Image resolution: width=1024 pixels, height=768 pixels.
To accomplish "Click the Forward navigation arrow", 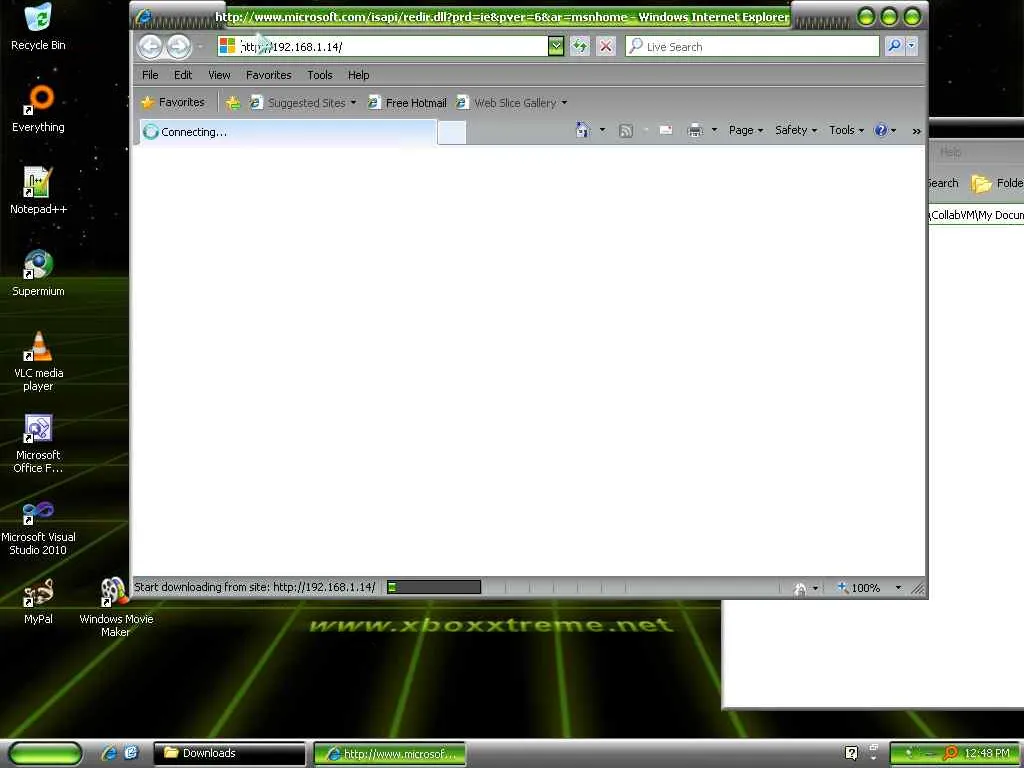I will 178,46.
